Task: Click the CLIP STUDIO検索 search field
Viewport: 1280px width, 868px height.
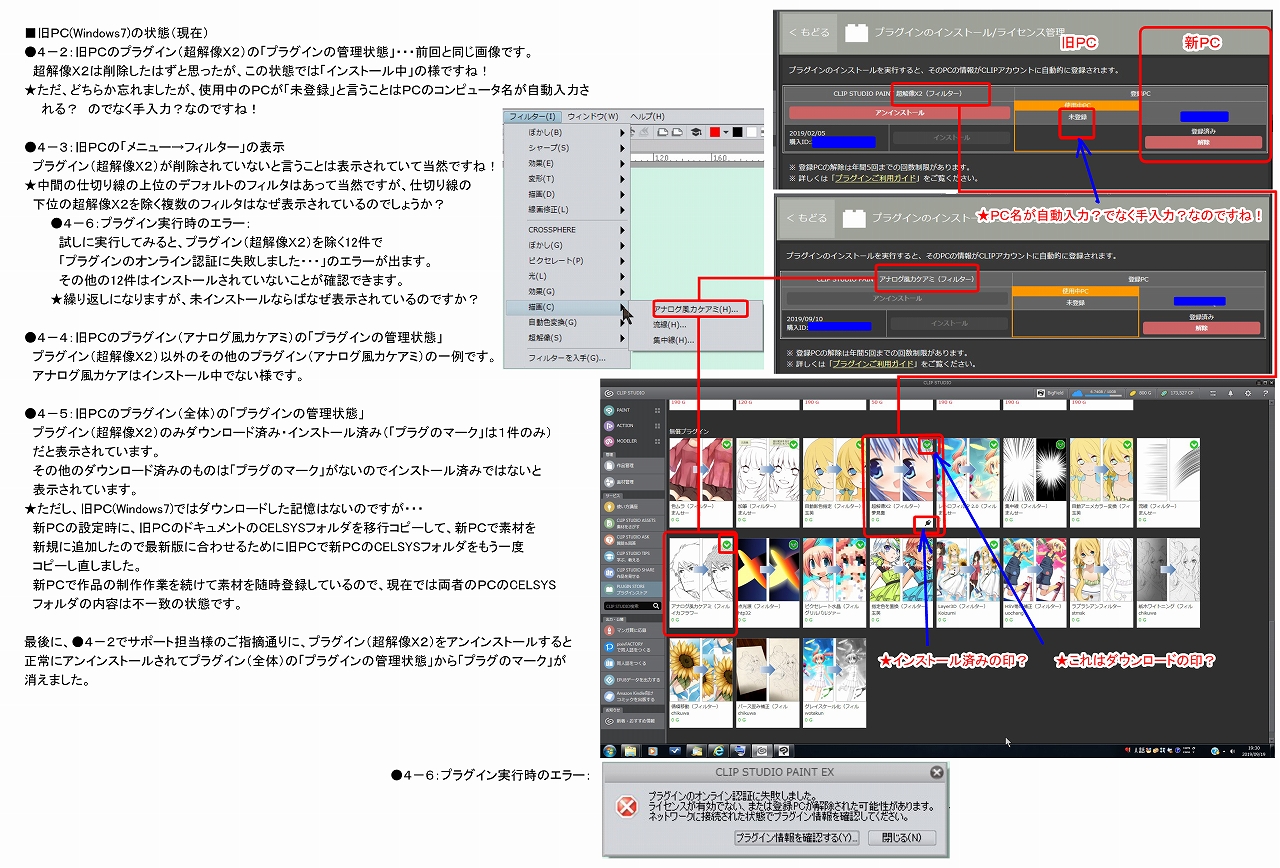Action: click(x=632, y=606)
